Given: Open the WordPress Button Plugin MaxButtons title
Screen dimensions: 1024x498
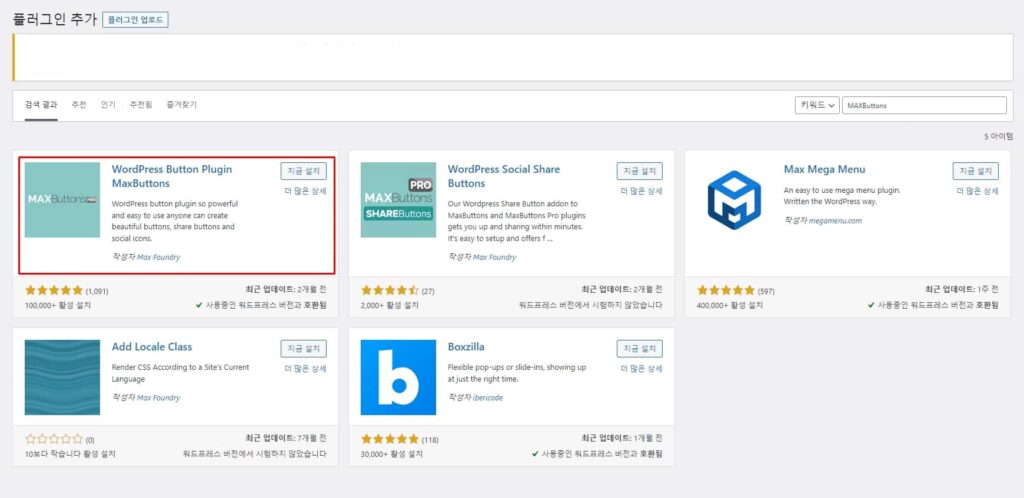Looking at the screenshot, I should [x=172, y=176].
